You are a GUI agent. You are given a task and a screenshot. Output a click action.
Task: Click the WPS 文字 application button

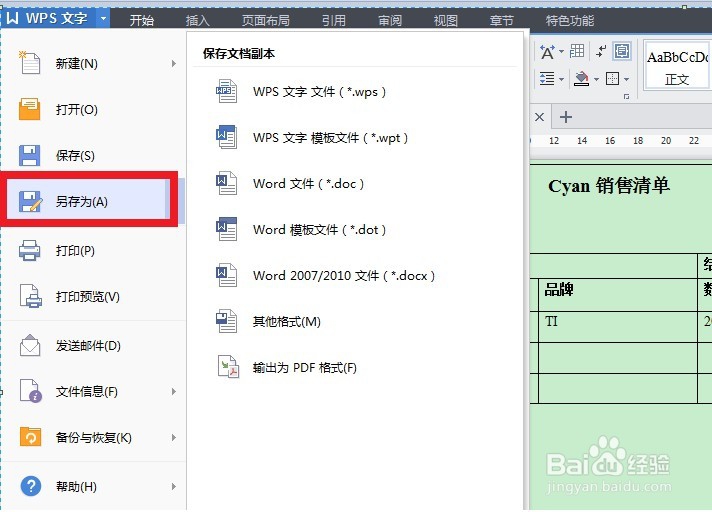49,19
